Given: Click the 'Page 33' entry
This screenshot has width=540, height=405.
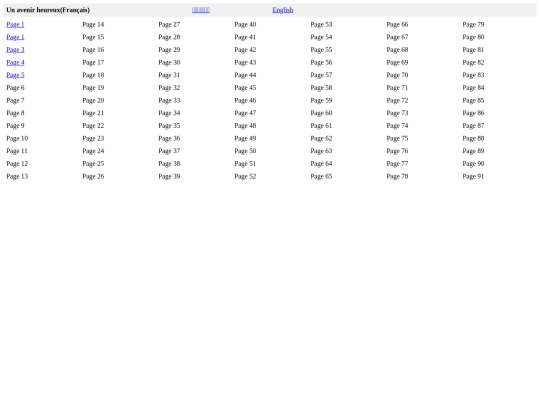Looking at the screenshot, I should tap(169, 101).
